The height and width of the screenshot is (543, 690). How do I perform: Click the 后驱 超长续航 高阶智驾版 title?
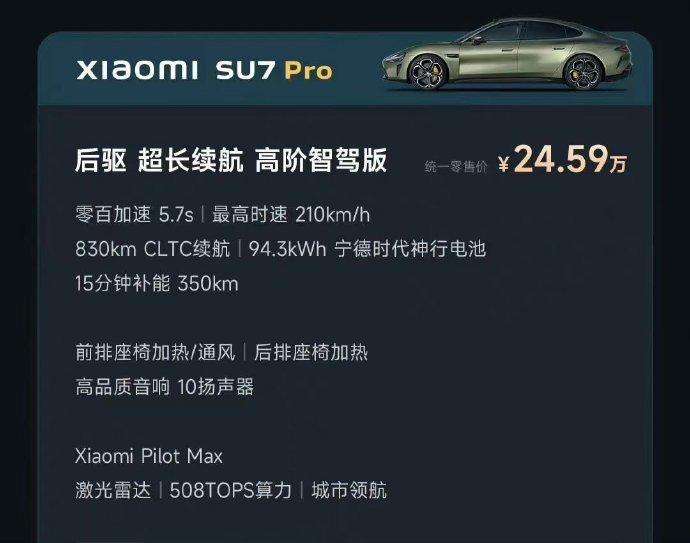click(231, 160)
